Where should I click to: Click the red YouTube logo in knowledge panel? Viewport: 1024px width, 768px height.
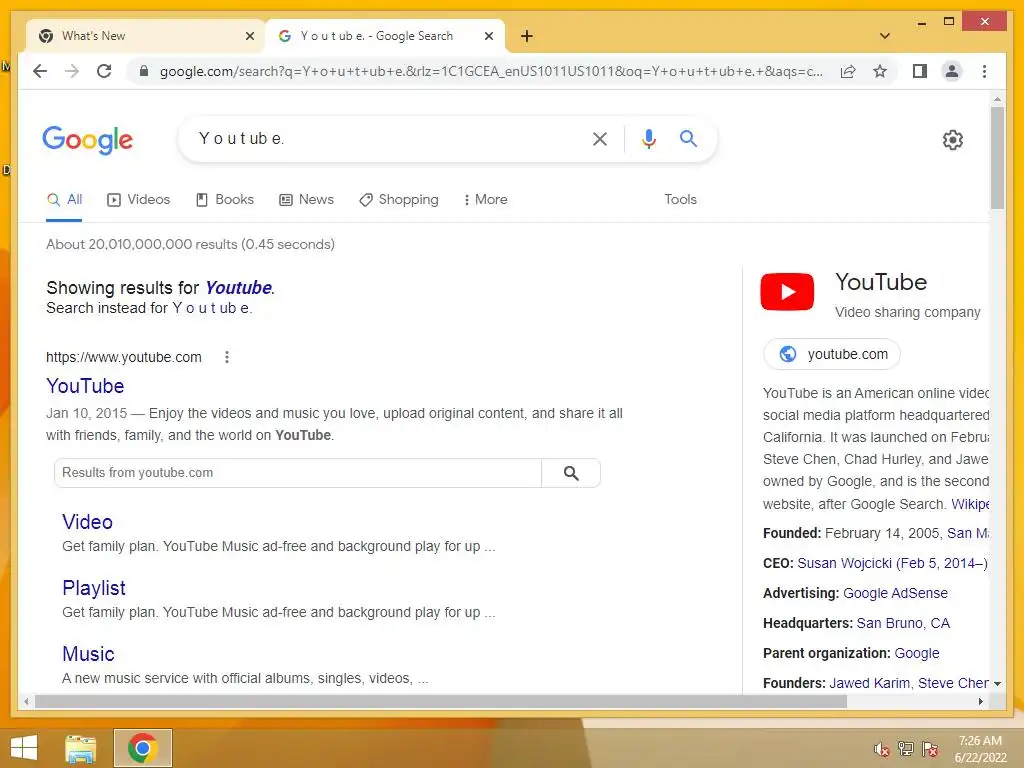[787, 292]
